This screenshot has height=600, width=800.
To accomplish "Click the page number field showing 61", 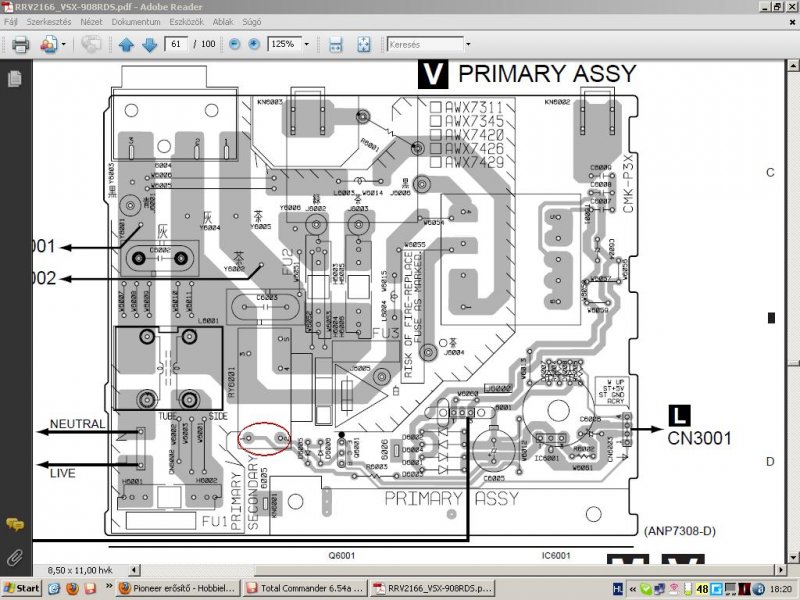I will click(176, 44).
